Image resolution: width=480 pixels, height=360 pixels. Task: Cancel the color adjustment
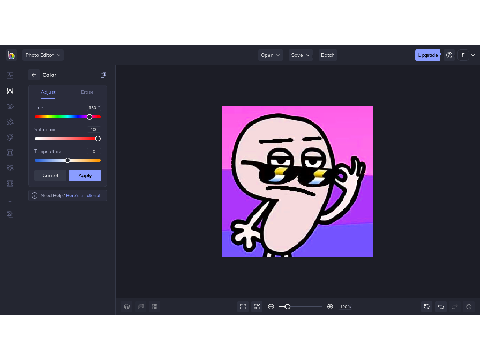(x=50, y=176)
